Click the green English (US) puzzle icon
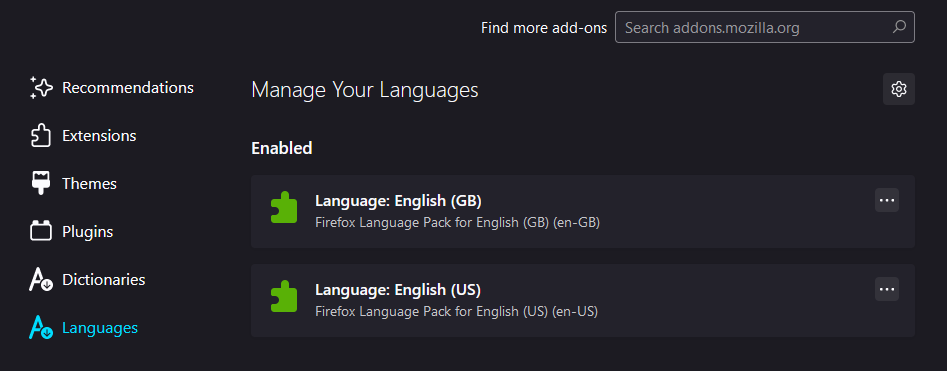 pyautogui.click(x=284, y=297)
